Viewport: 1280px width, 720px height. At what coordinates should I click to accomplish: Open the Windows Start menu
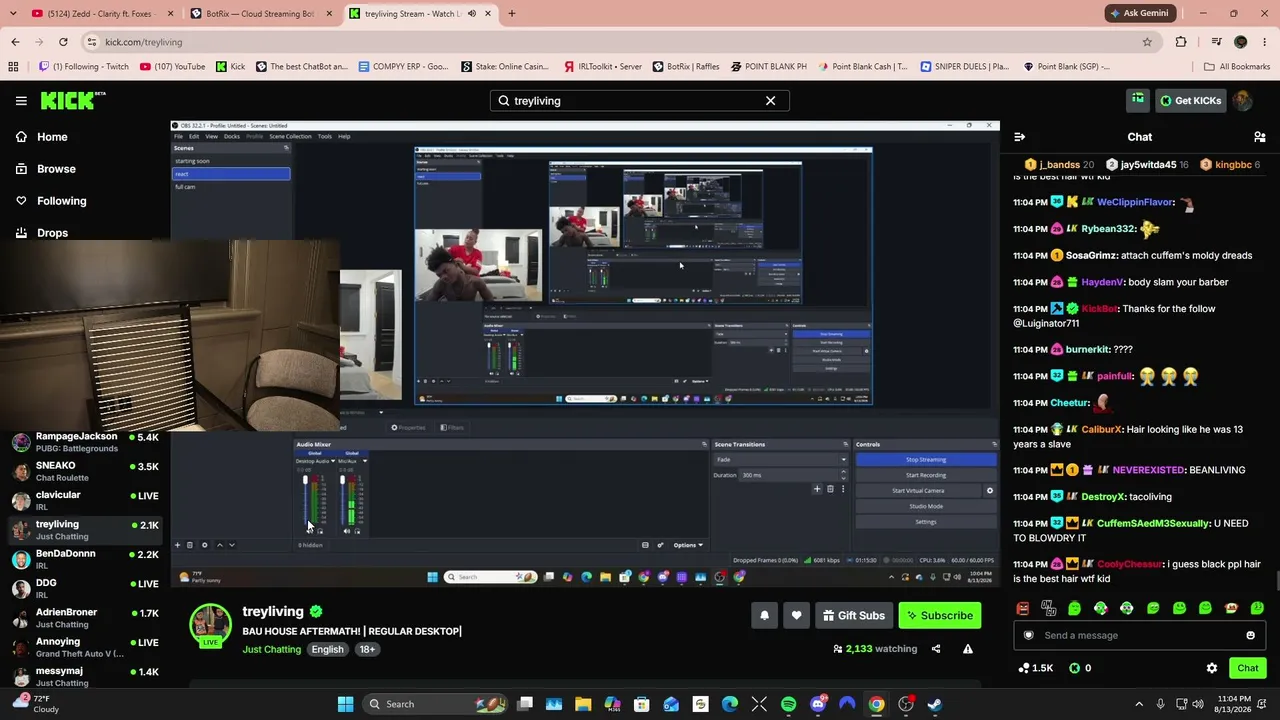[x=345, y=704]
